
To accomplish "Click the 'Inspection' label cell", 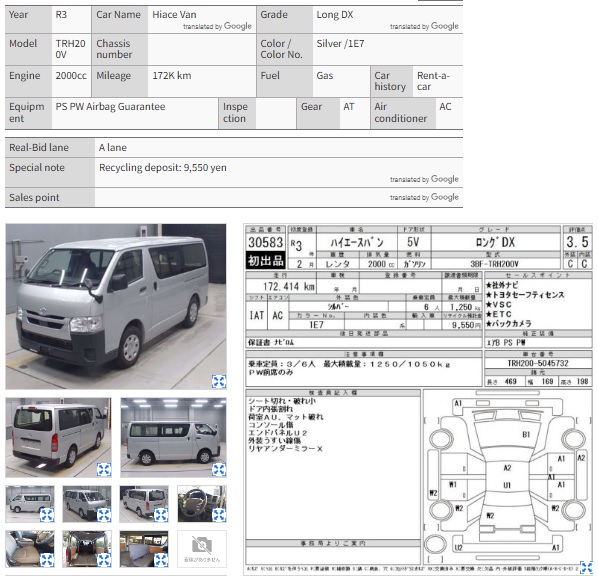I will point(237,113).
